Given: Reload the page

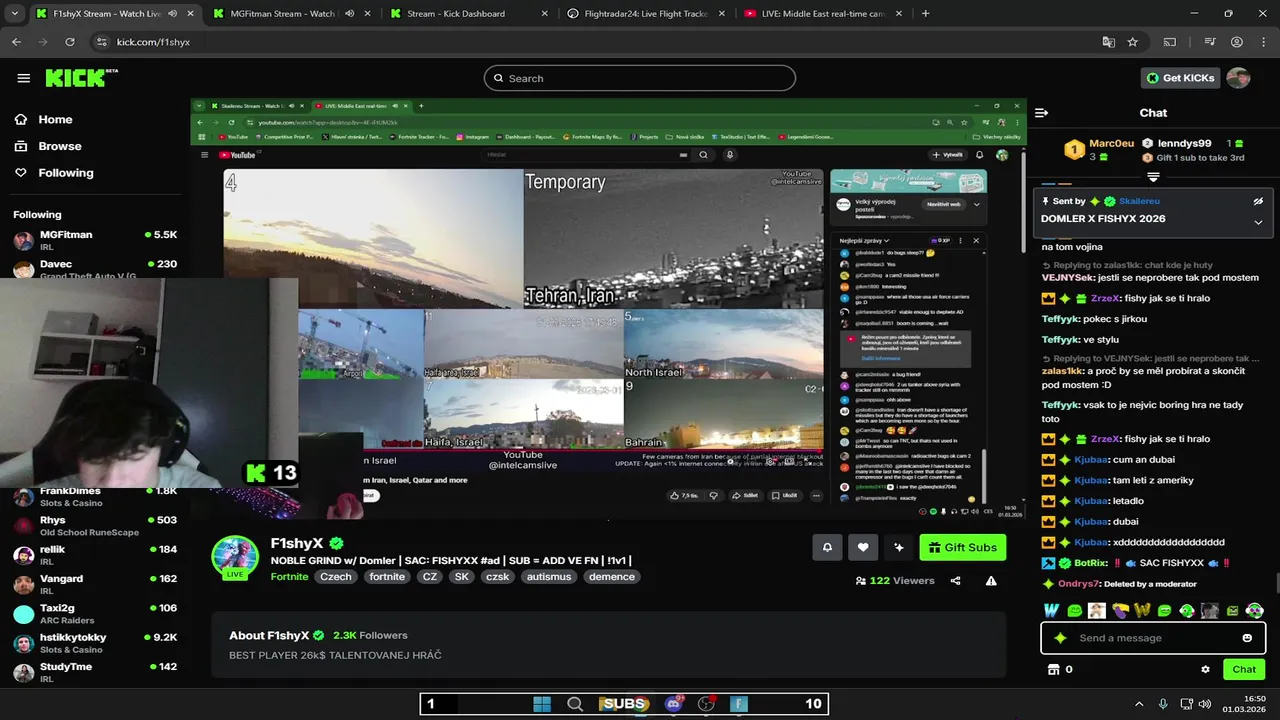Looking at the screenshot, I should tap(70, 42).
